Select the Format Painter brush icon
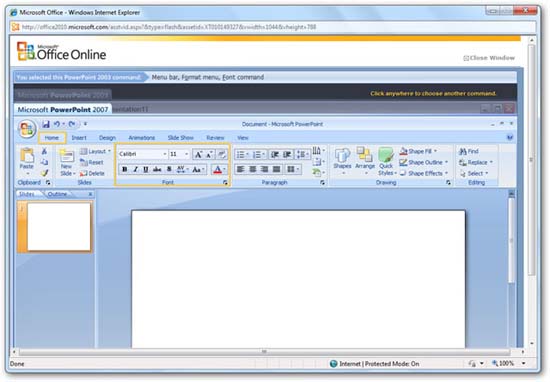Image resolution: width=550 pixels, height=382 pixels. [44, 173]
